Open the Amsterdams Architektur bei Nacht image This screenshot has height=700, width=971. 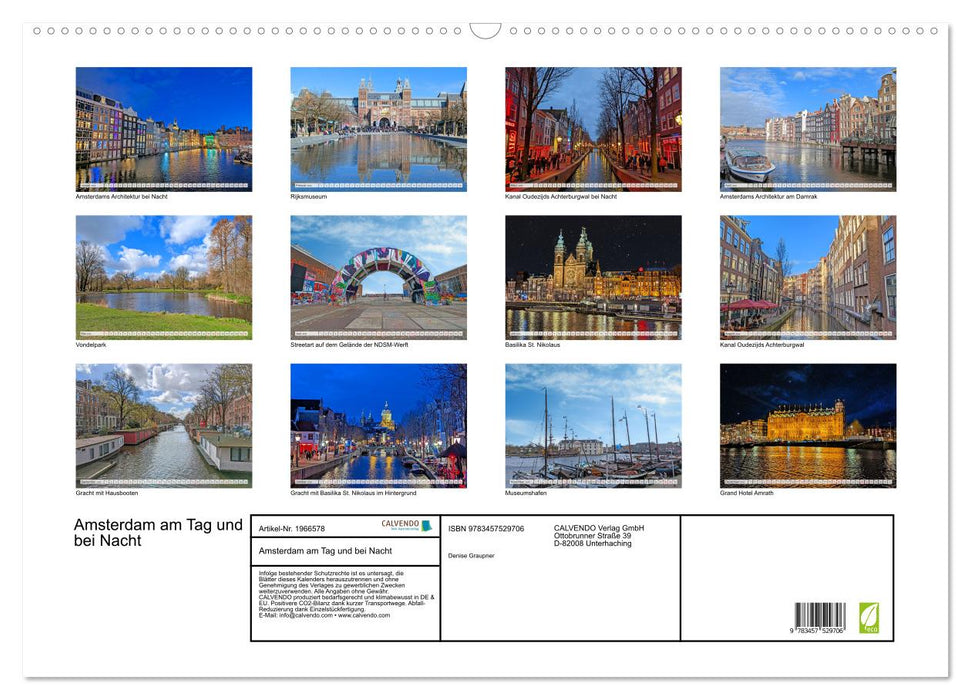tap(163, 129)
